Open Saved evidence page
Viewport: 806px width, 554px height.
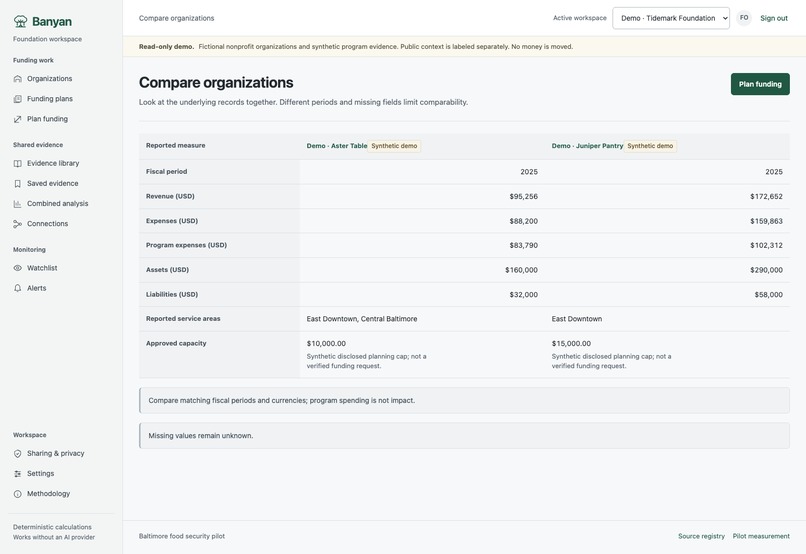[52, 183]
